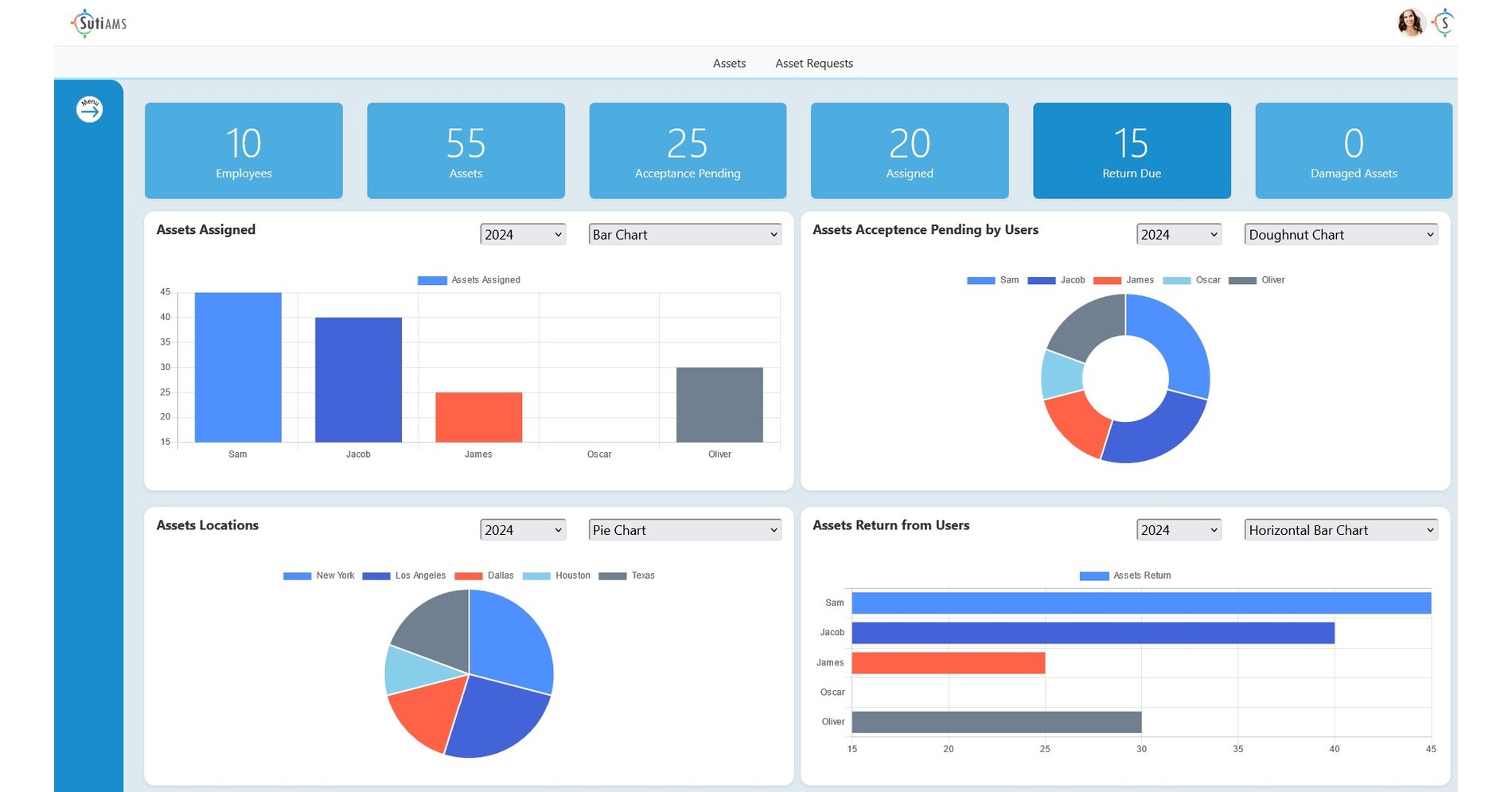
Task: Open the 15 Return Due card
Action: [x=1132, y=150]
